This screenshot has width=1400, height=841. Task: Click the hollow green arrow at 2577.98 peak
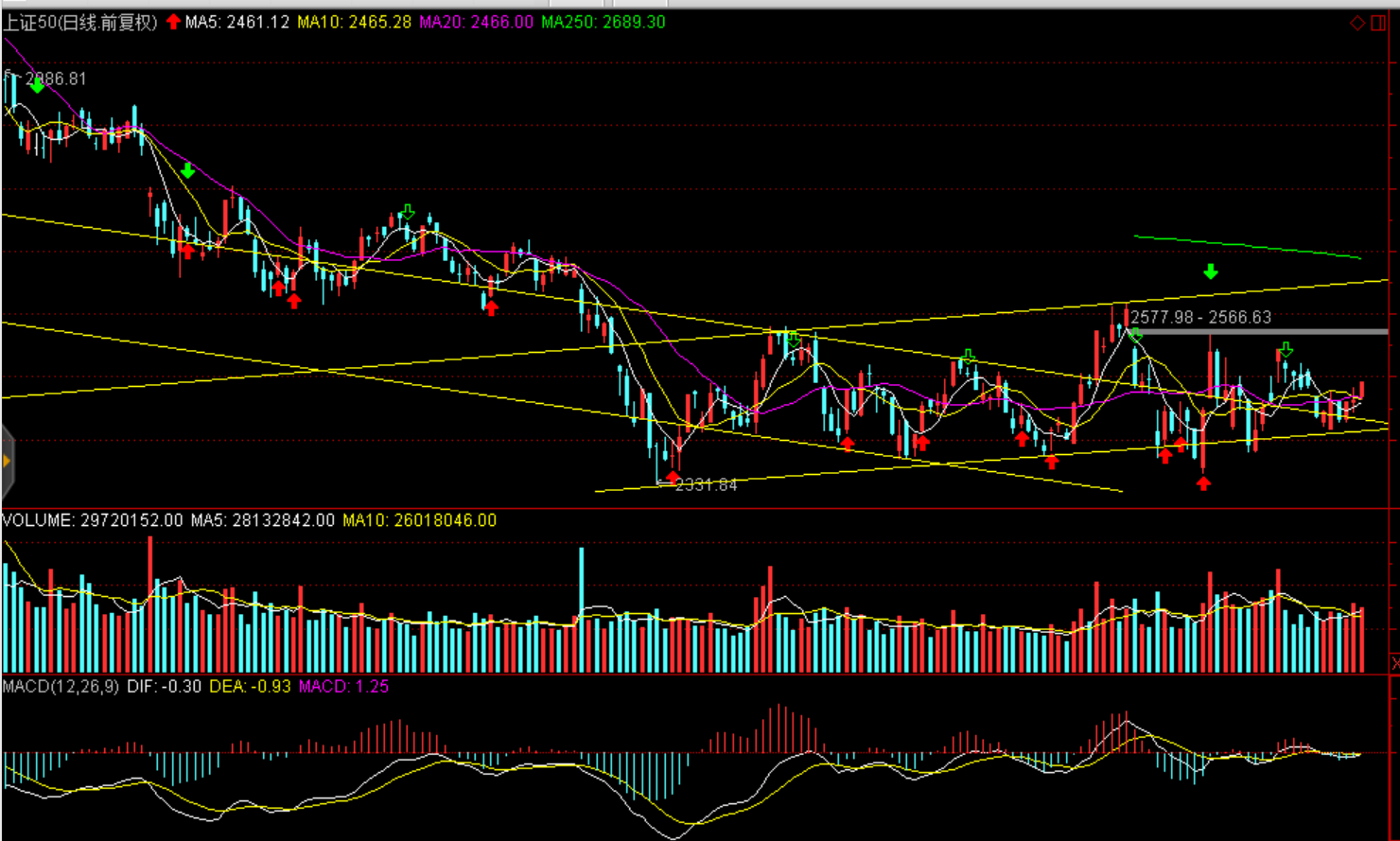coord(1136,335)
